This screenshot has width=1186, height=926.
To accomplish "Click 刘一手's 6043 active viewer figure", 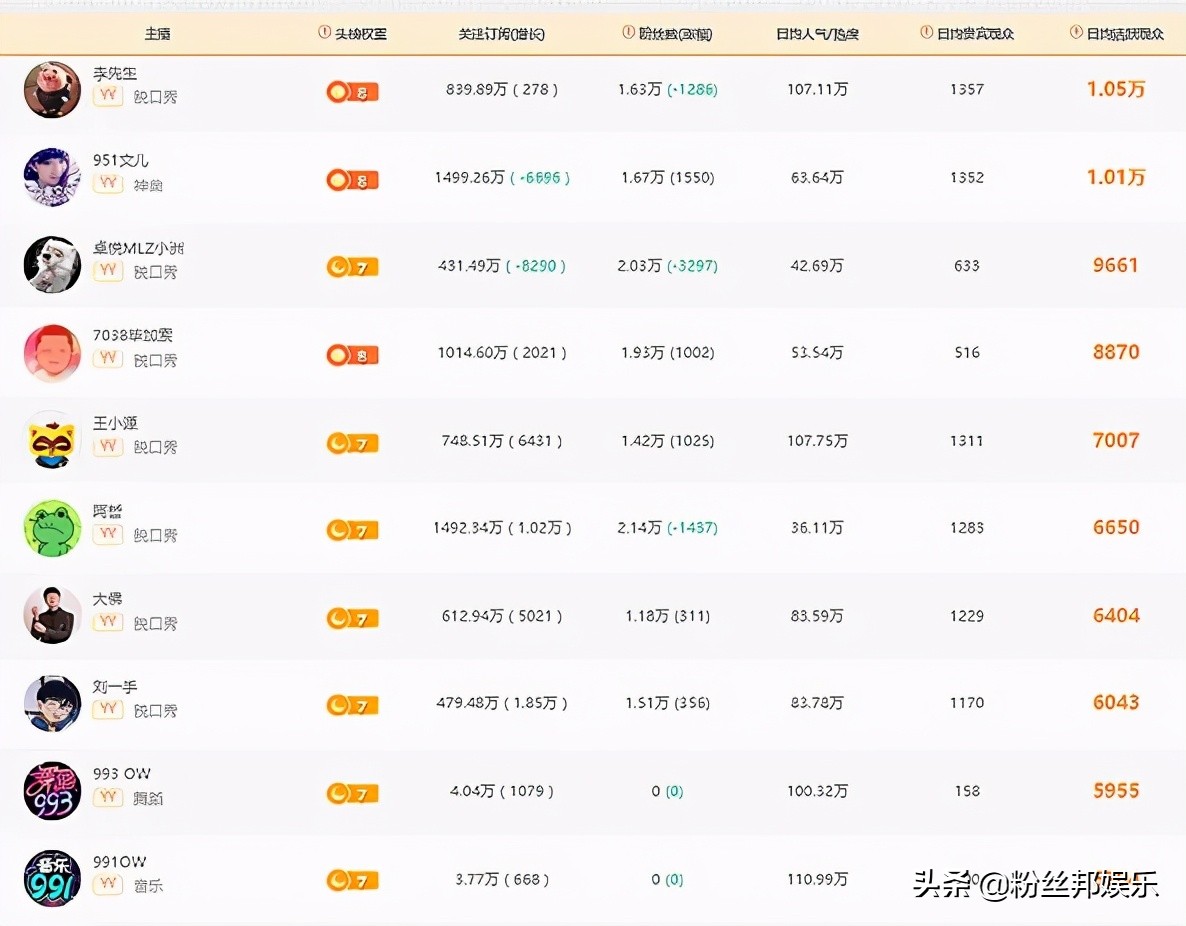I will (1115, 702).
